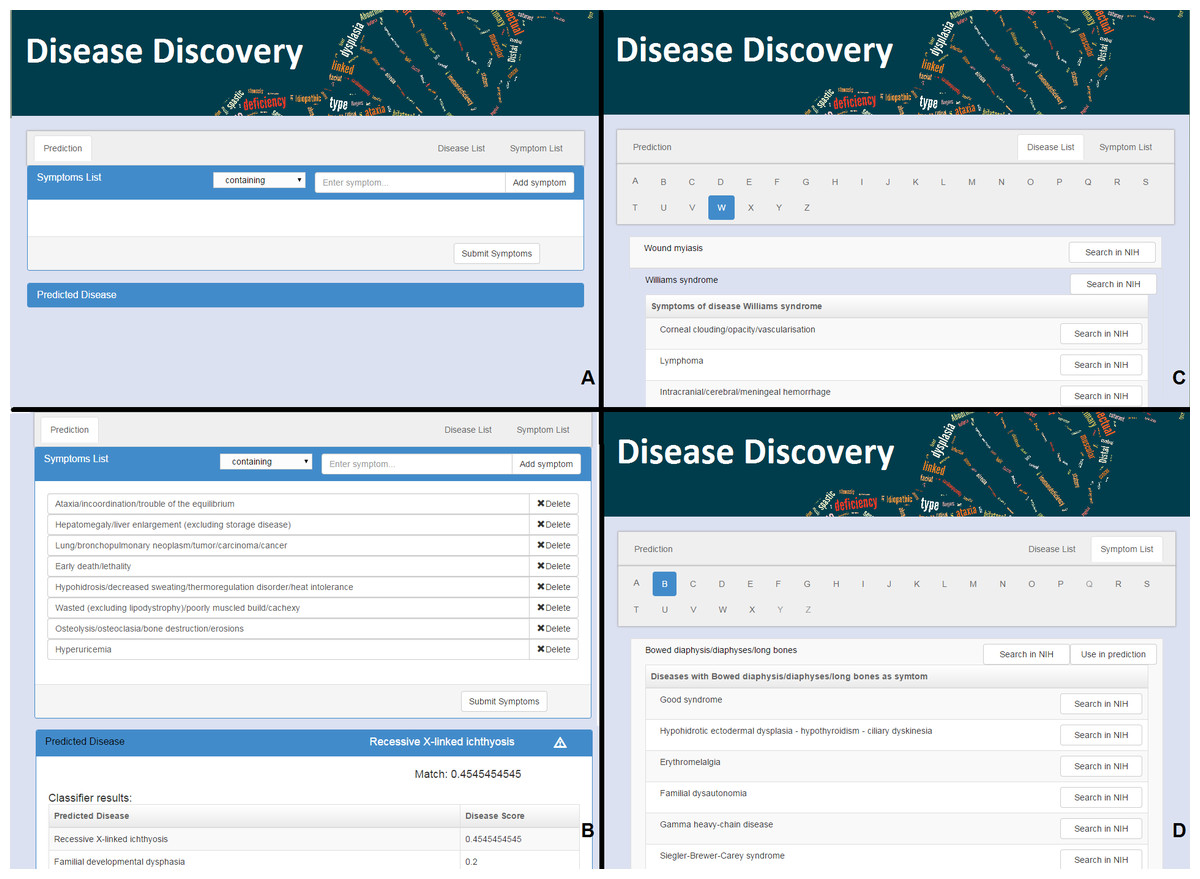
Task: Click the warning triangle beside Recessive X-linked ichthyosis
Action: (560, 742)
